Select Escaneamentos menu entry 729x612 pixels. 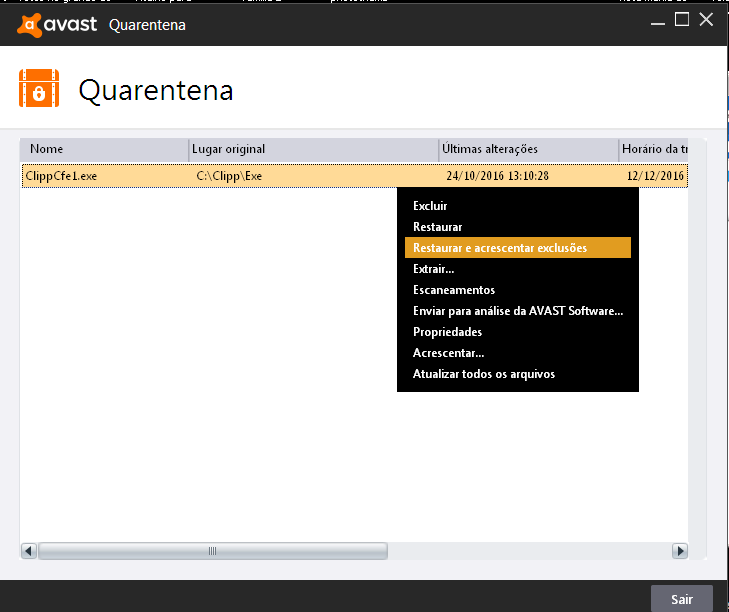454,290
